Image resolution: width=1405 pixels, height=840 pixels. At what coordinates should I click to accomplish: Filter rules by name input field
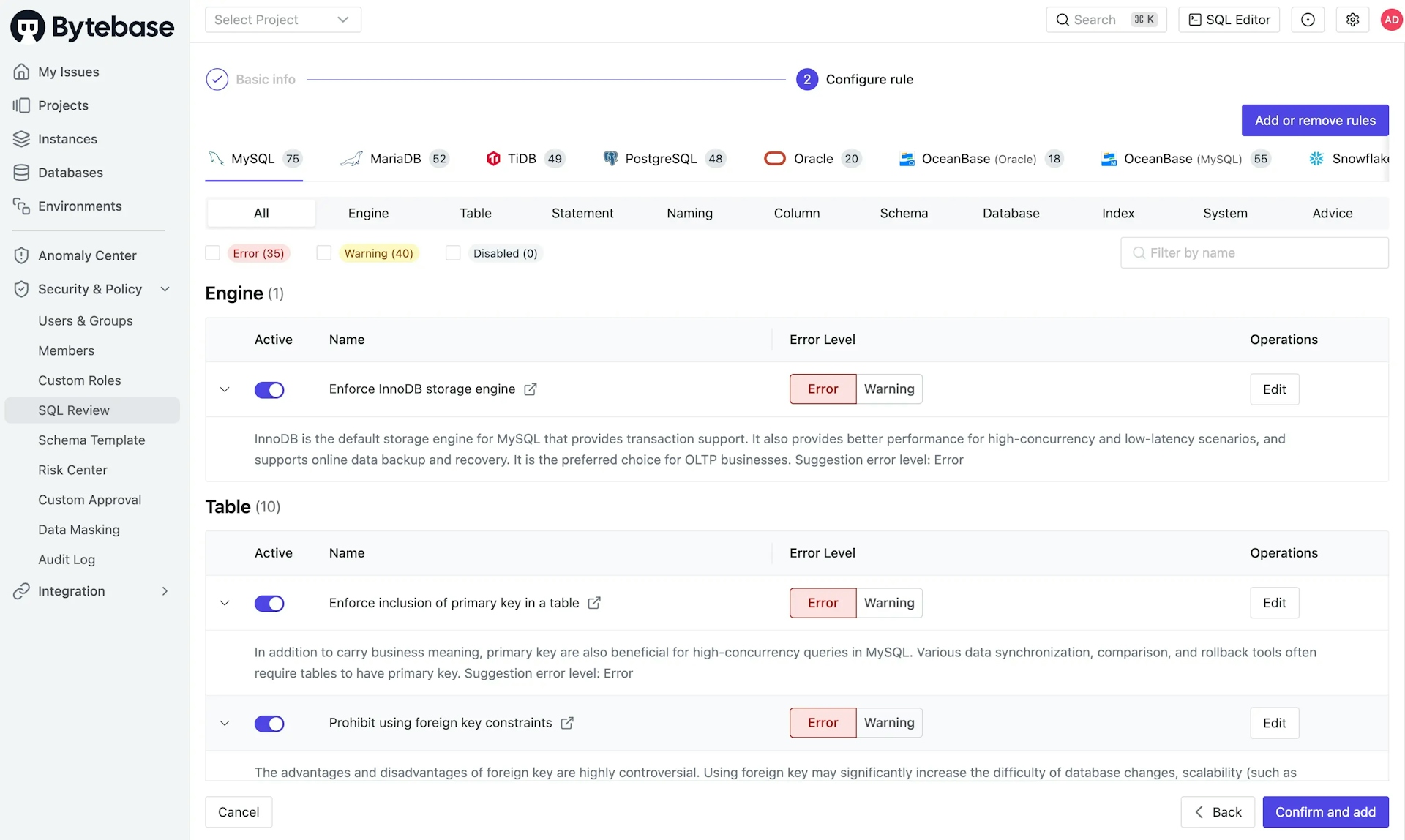click(x=1255, y=253)
